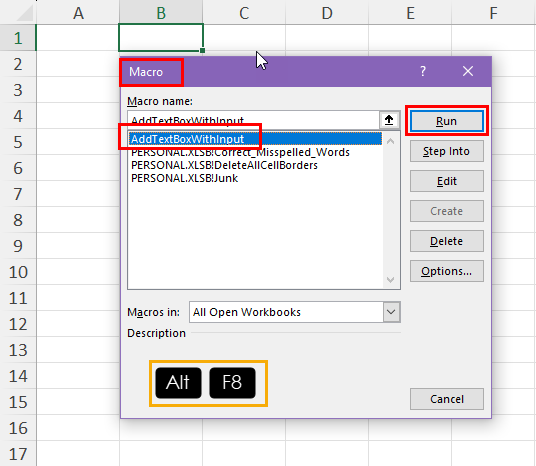The width and height of the screenshot is (536, 466).
Task: Click the select-all corner triangle
Action: 25,13
